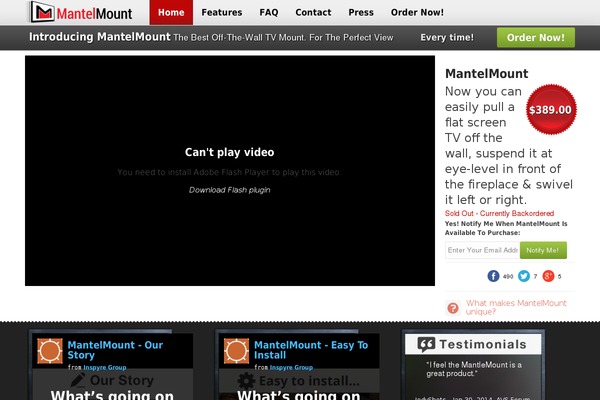Click the Download Flash plugin link
600x400 pixels.
pos(230,190)
